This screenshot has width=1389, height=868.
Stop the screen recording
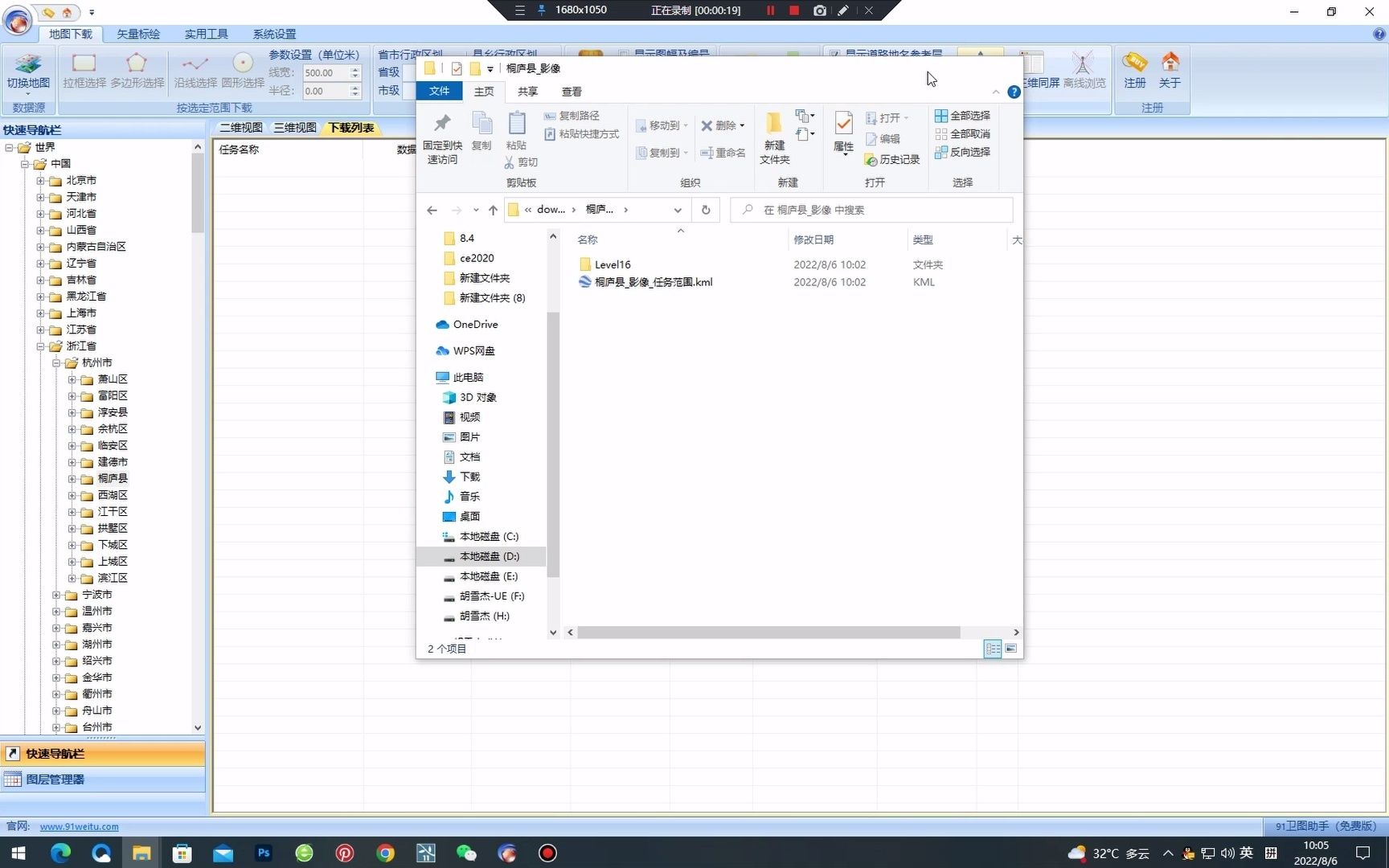[x=794, y=10]
